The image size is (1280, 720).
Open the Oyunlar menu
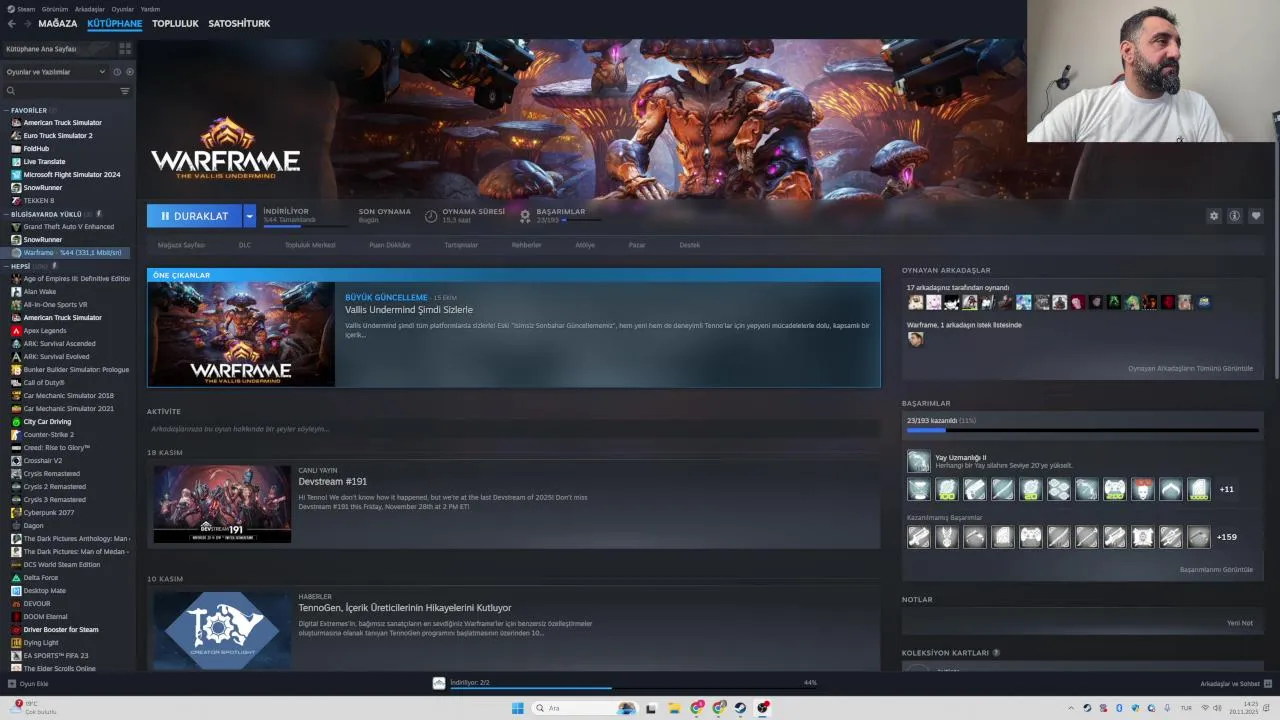coord(122,9)
